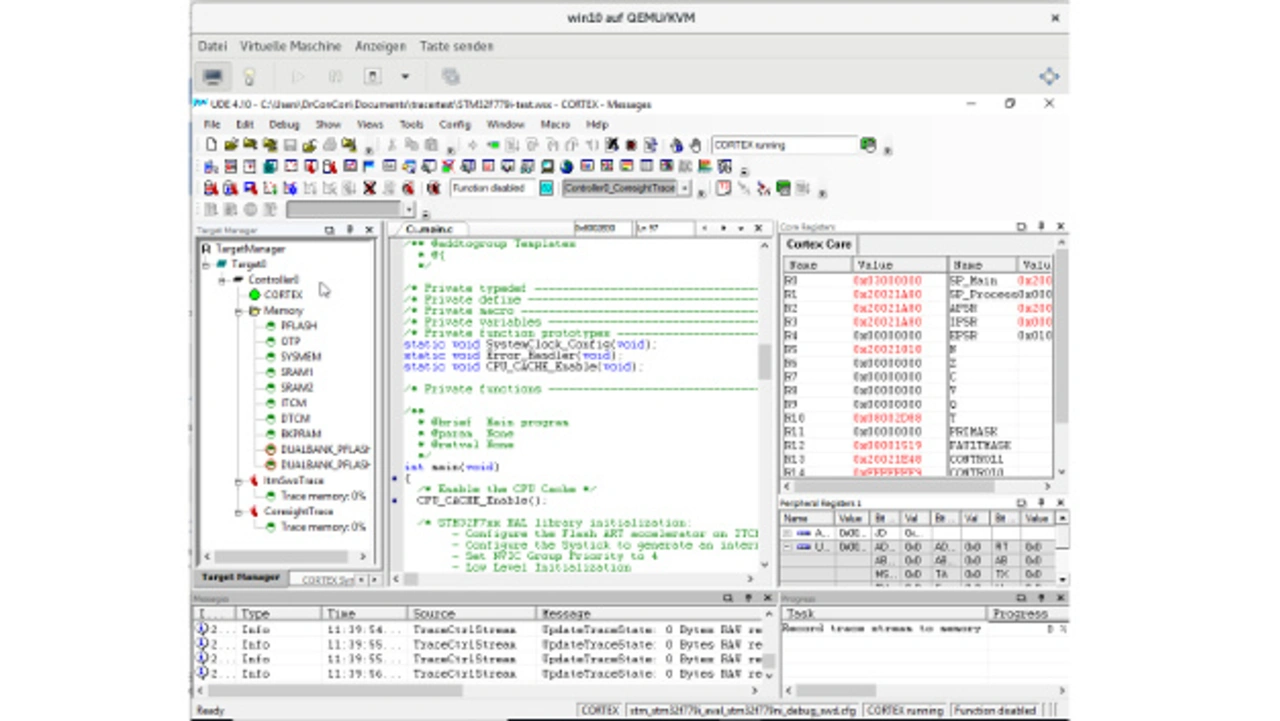Viewport: 1280px width, 721px height.
Task: Click the Save icon on the toolbar
Action: pos(289,145)
